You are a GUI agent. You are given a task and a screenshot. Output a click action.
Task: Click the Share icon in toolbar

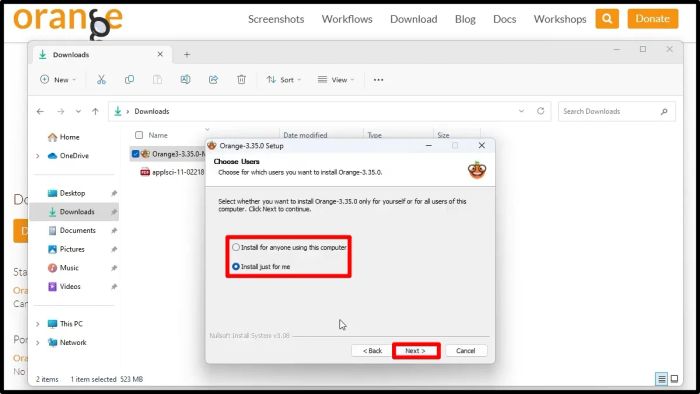(213, 79)
